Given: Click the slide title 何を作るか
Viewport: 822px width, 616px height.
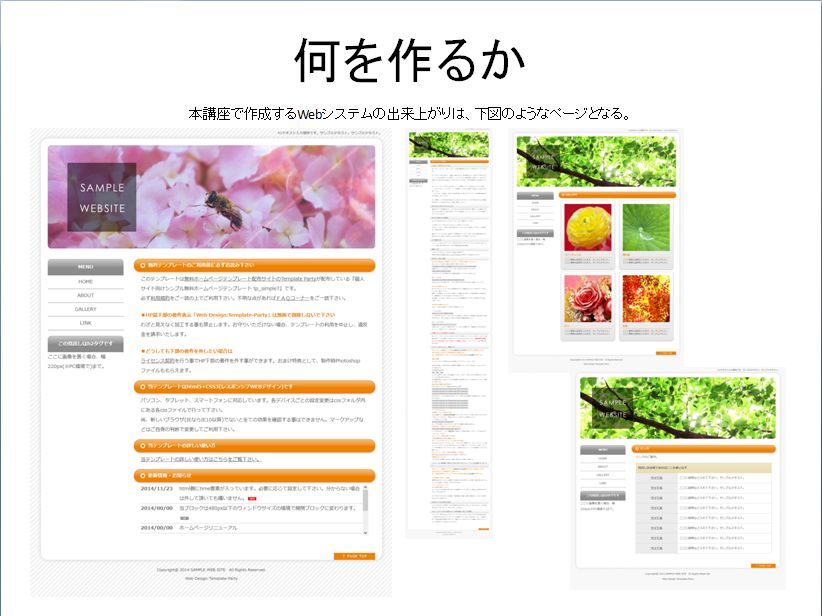Looking at the screenshot, I should (410, 62).
